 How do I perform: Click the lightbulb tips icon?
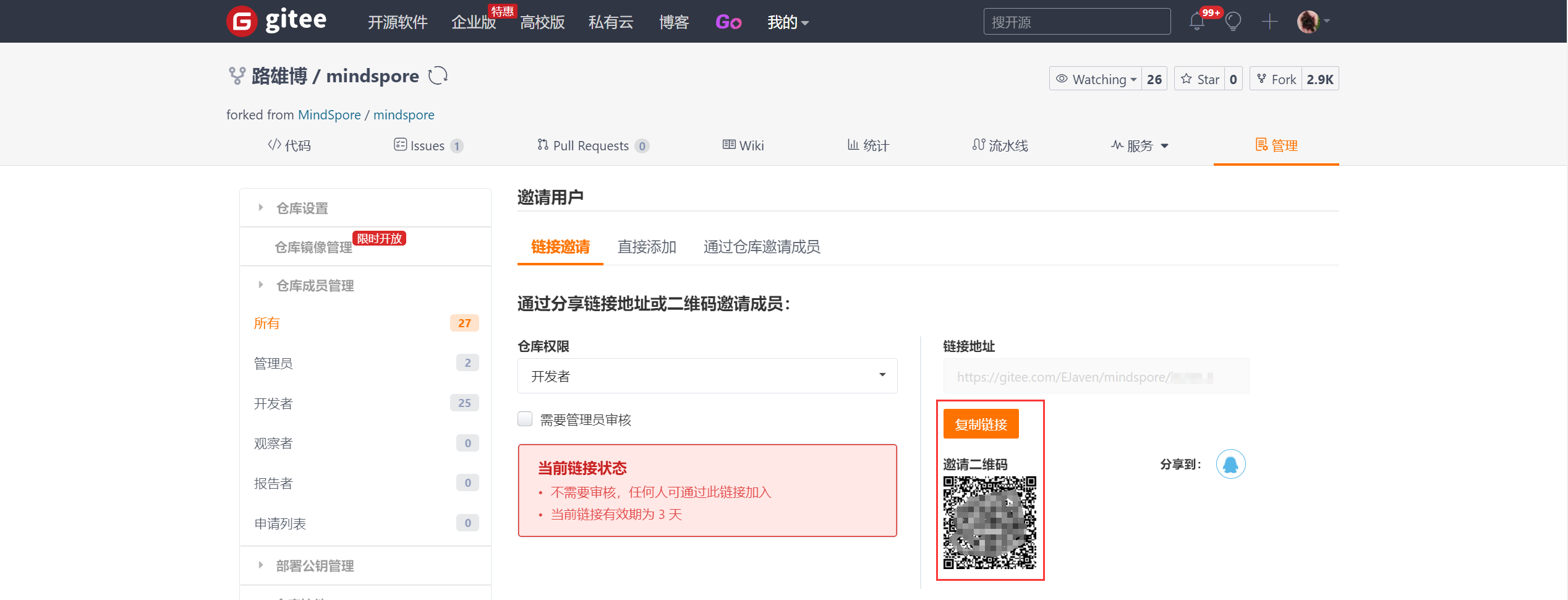click(1233, 22)
